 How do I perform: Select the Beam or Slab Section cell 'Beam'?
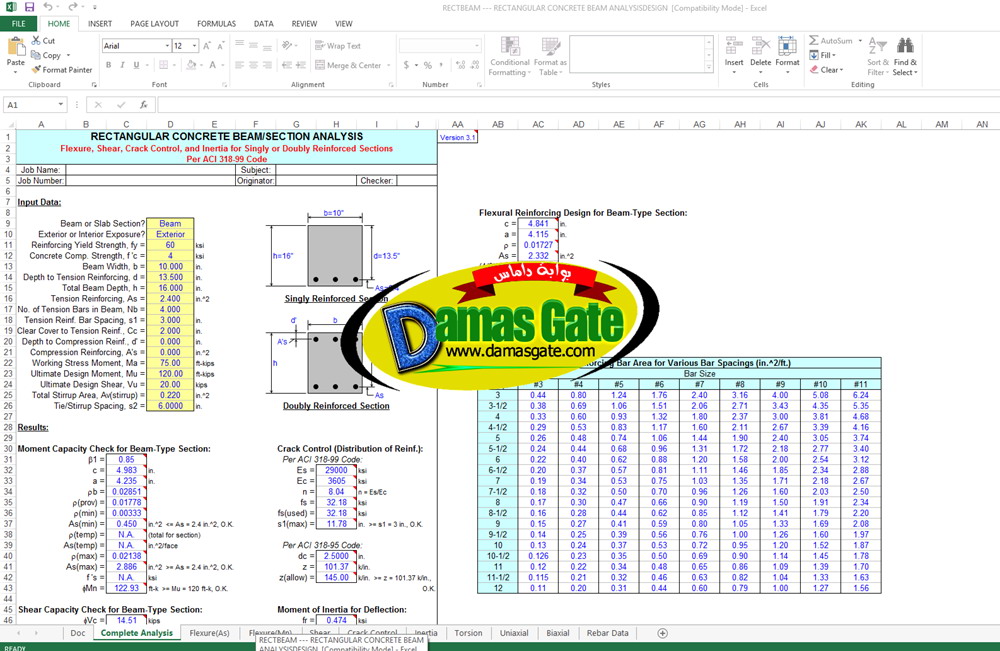170,224
